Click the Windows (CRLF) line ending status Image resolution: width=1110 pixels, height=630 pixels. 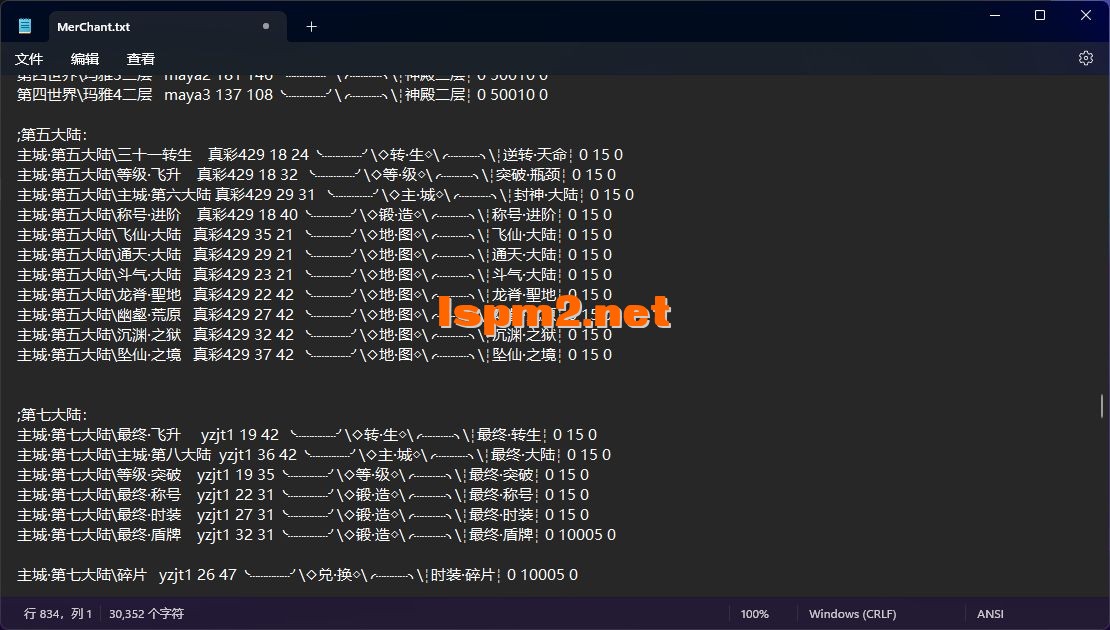pos(852,614)
